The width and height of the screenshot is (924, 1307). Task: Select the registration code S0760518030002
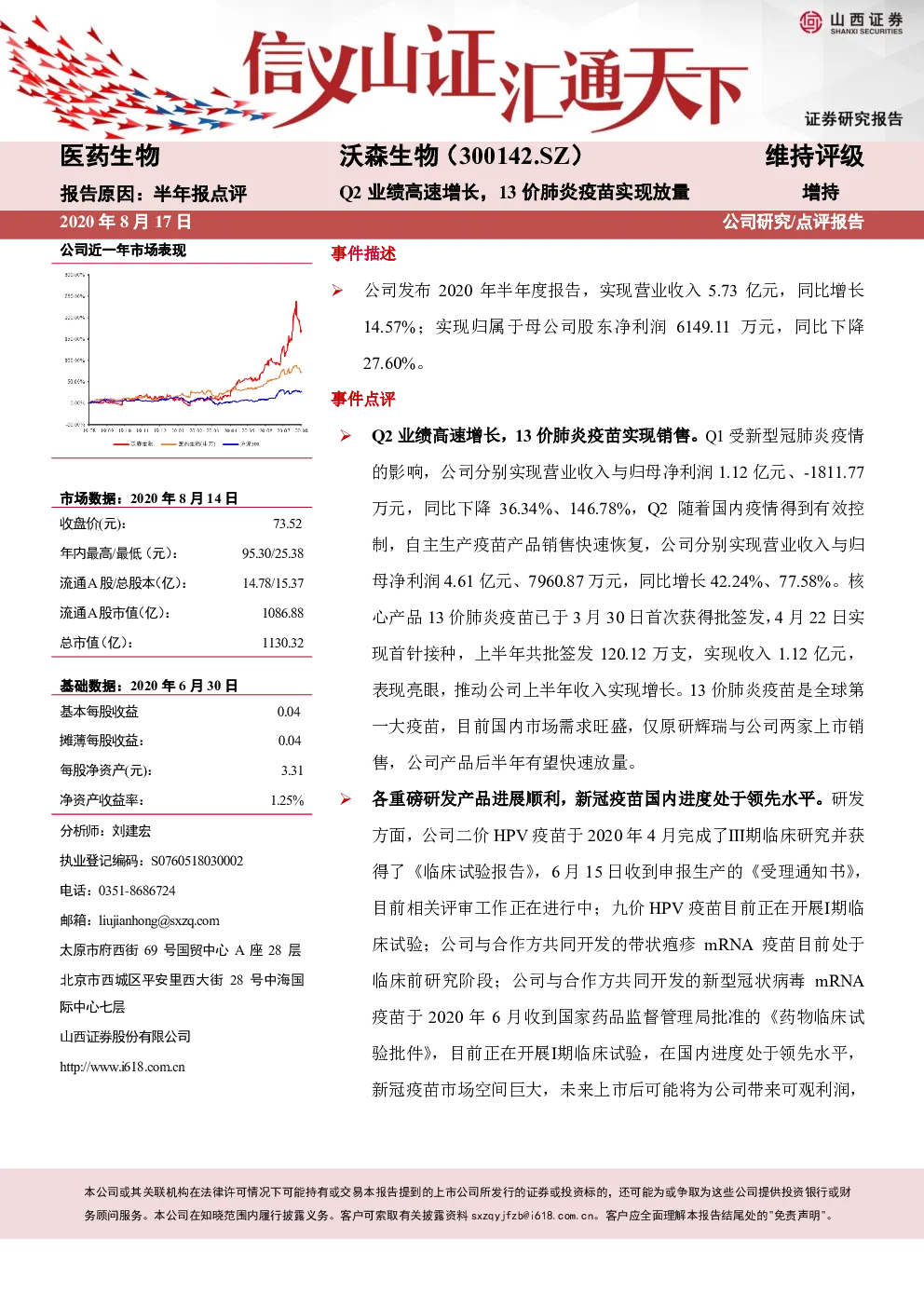[197, 861]
